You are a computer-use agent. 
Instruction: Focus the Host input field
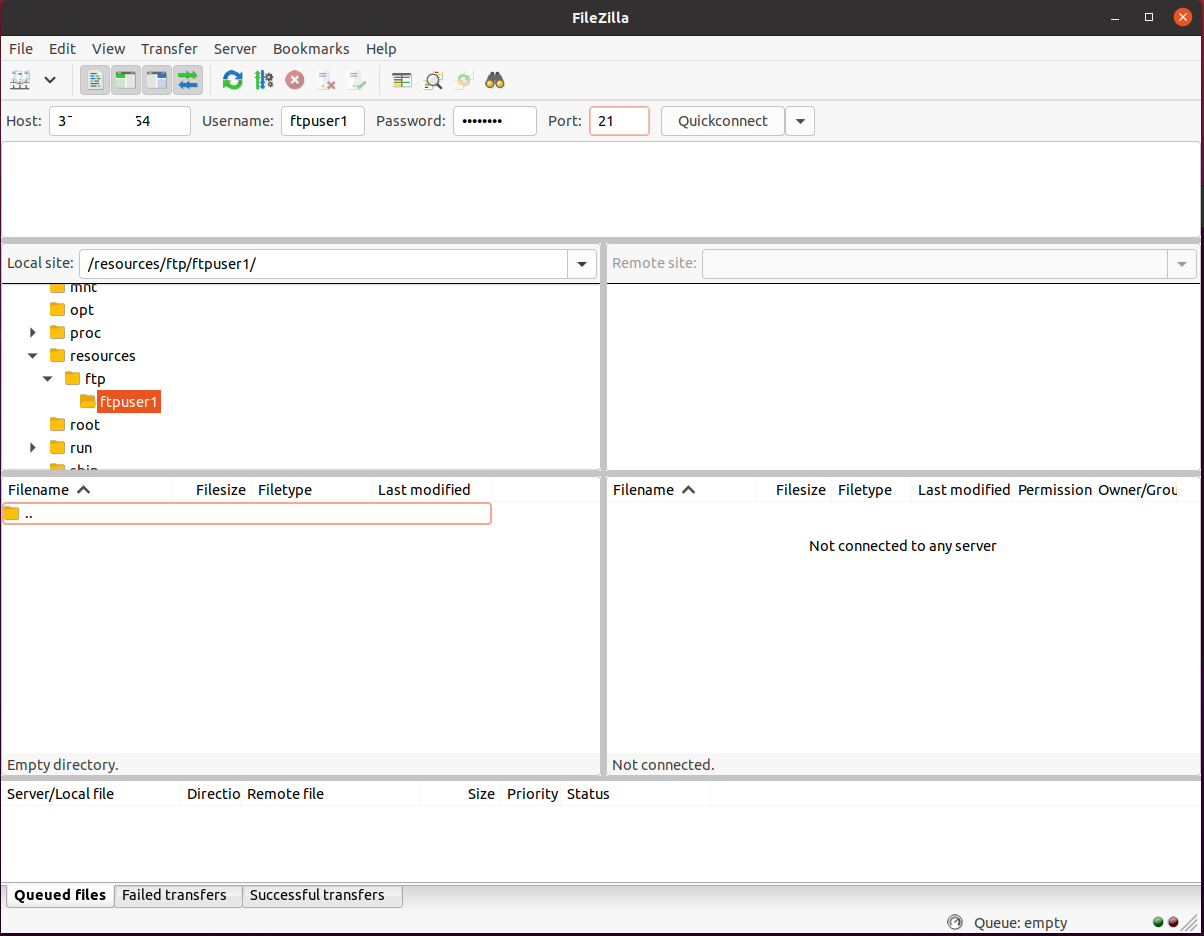[x=120, y=121]
